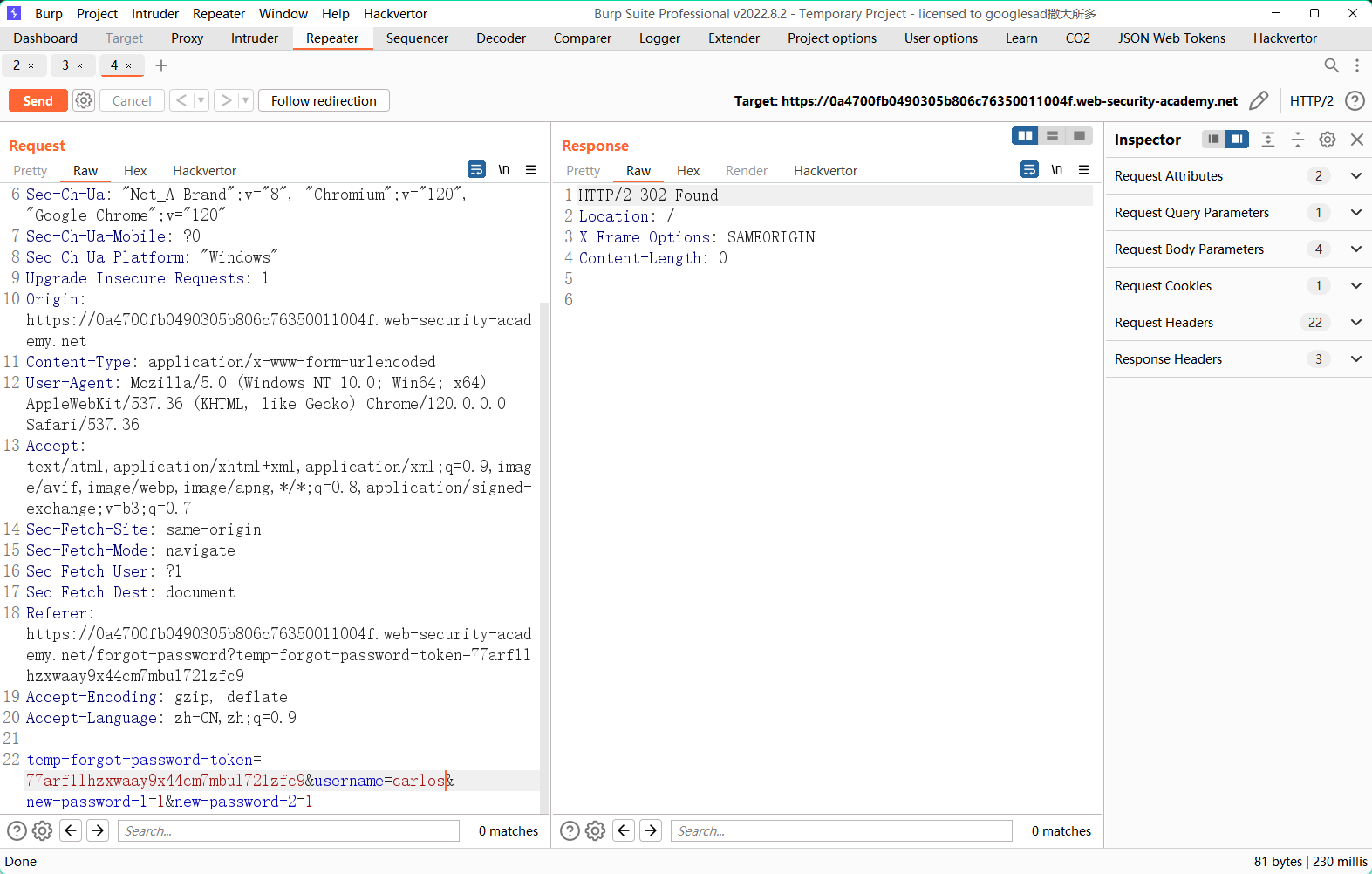The image size is (1372, 874).
Task: Go to previous Request search match
Action: 72,830
